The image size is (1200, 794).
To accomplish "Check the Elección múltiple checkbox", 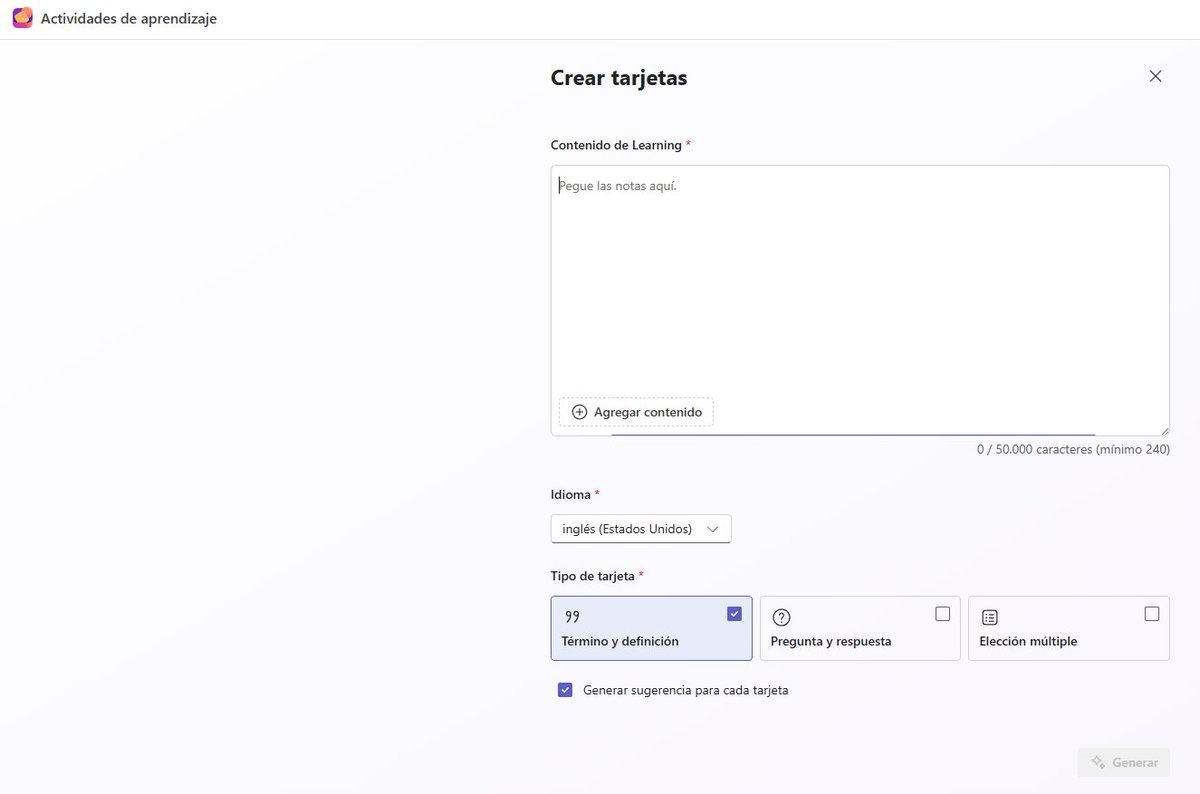I will click(x=1151, y=614).
